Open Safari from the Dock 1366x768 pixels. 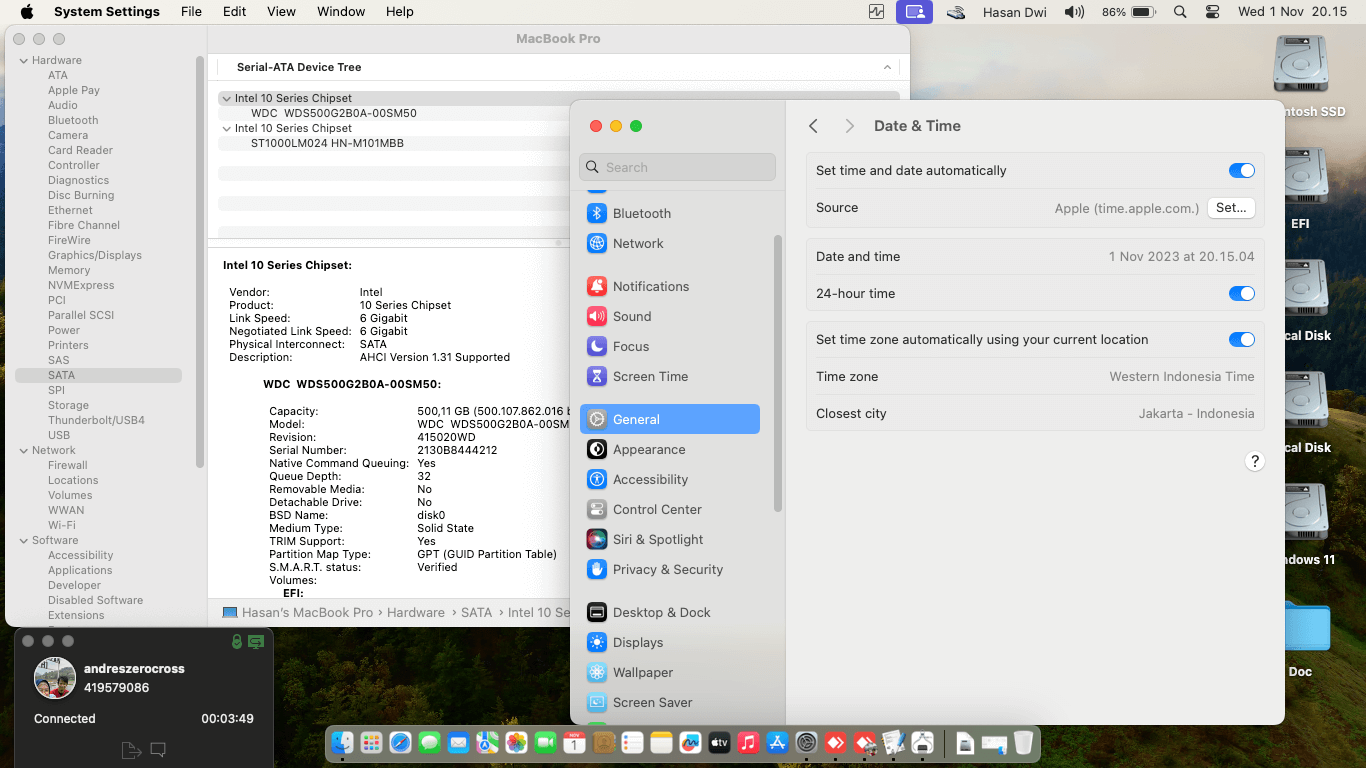click(x=400, y=743)
